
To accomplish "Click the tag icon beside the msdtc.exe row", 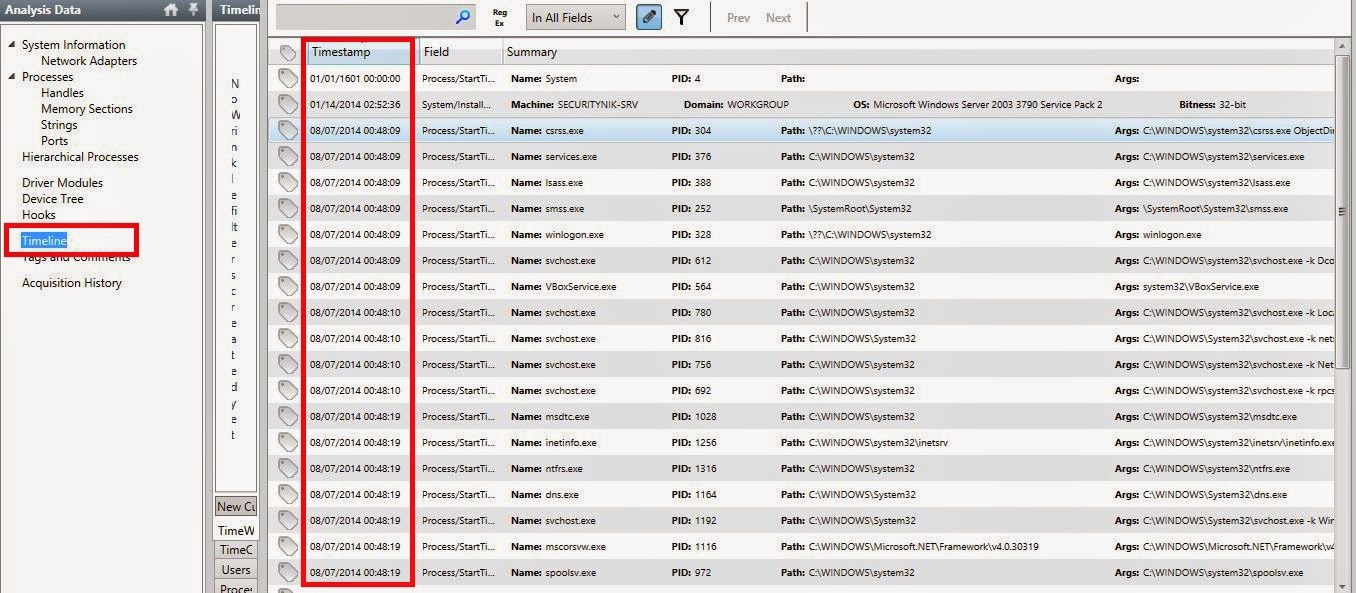I will point(287,416).
